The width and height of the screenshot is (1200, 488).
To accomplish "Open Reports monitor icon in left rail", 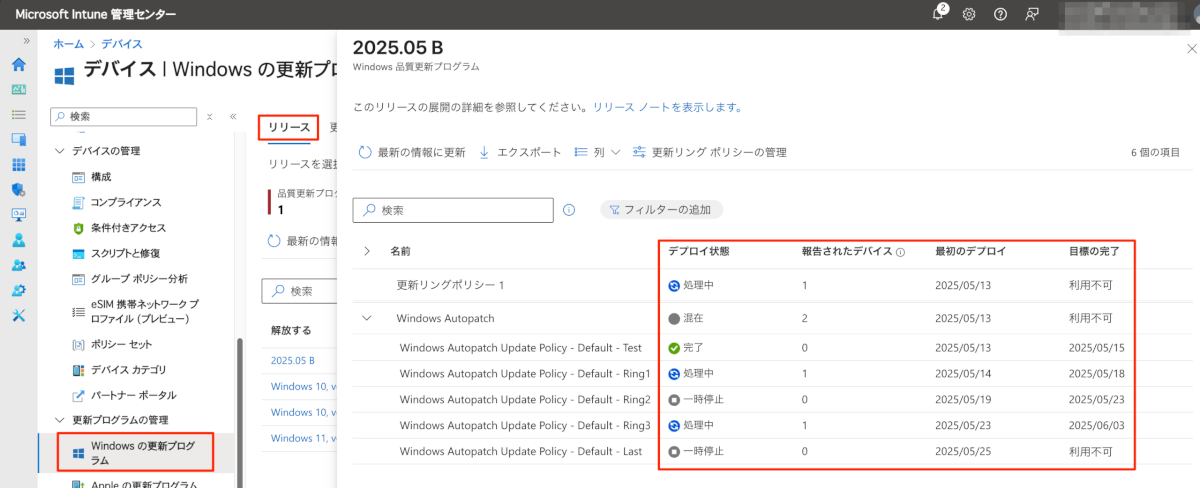I will pyautogui.click(x=18, y=214).
